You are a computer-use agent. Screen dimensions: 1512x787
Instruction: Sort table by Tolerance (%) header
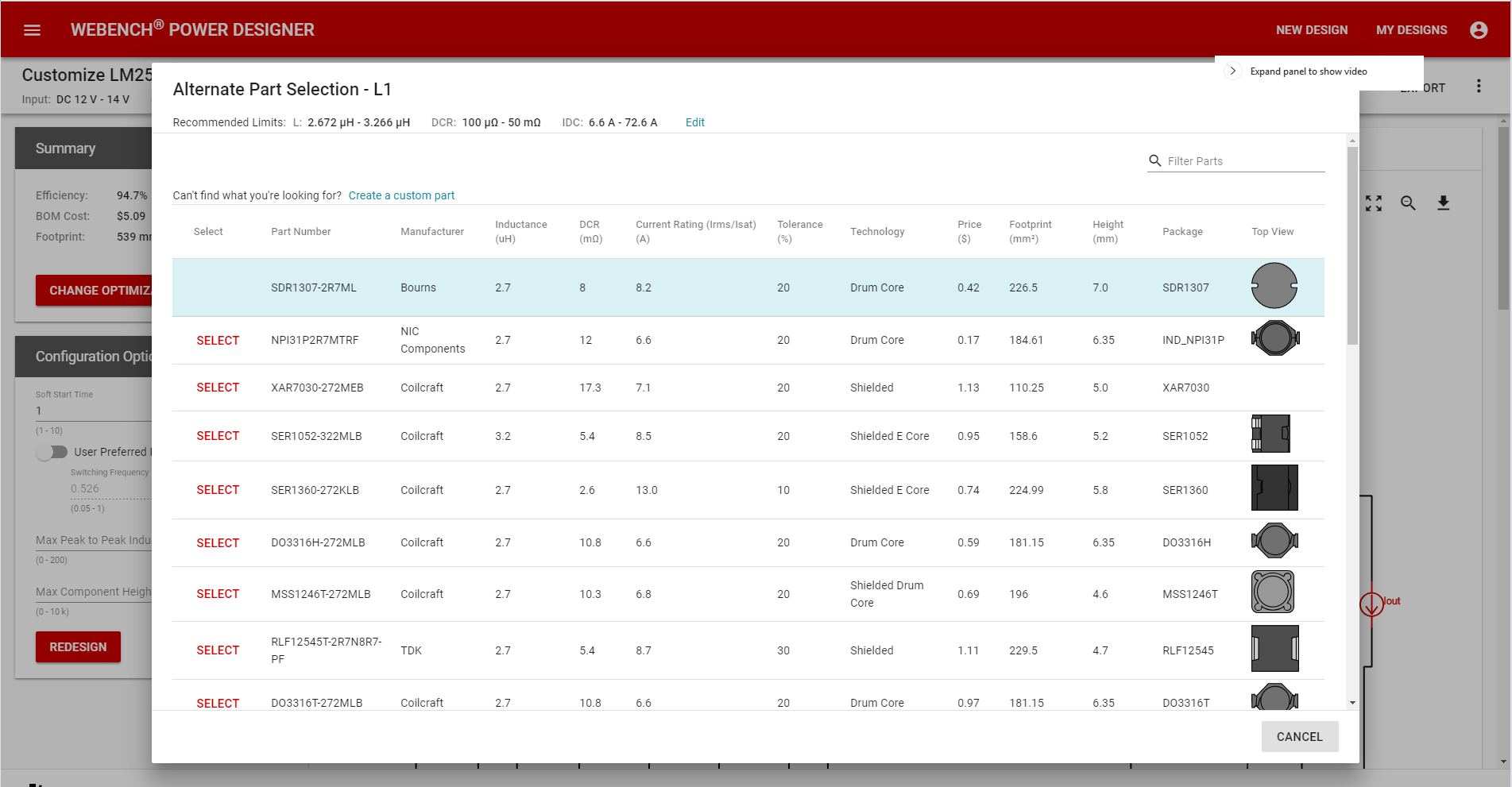[x=800, y=232]
